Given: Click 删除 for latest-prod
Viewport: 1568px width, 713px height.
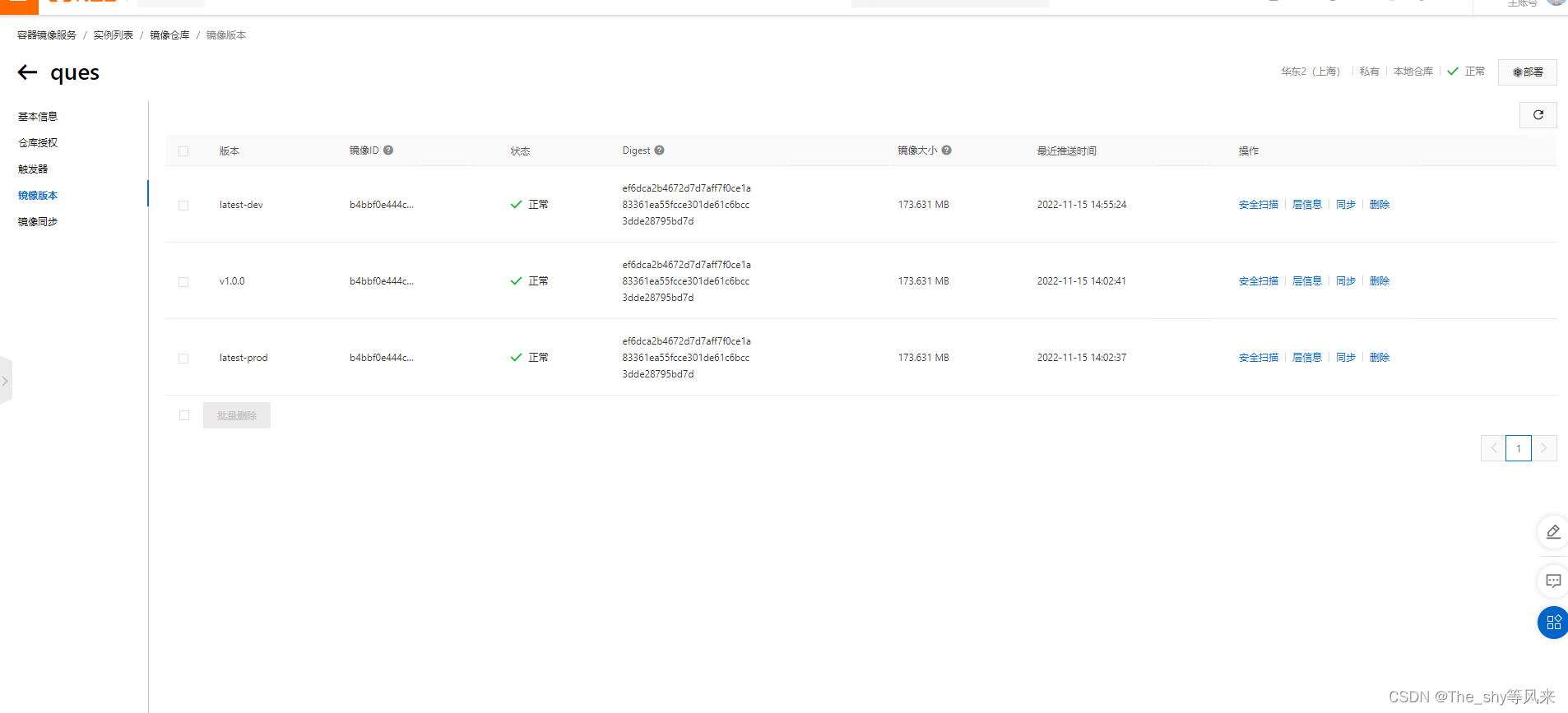Looking at the screenshot, I should click(1380, 358).
